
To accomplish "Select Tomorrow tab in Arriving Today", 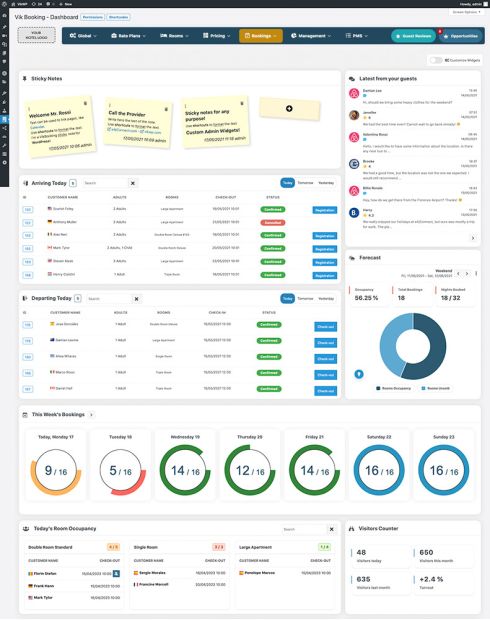I will pos(305,183).
